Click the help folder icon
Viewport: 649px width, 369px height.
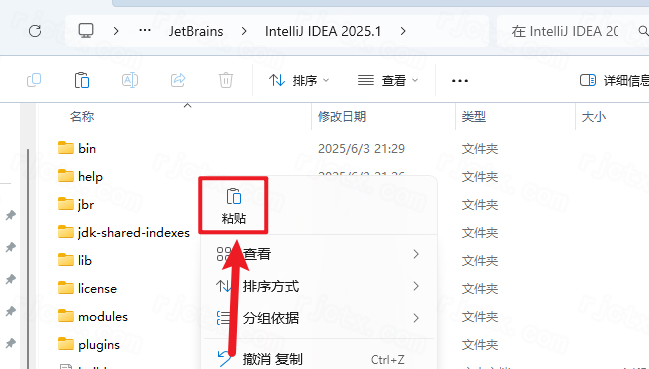point(66,176)
